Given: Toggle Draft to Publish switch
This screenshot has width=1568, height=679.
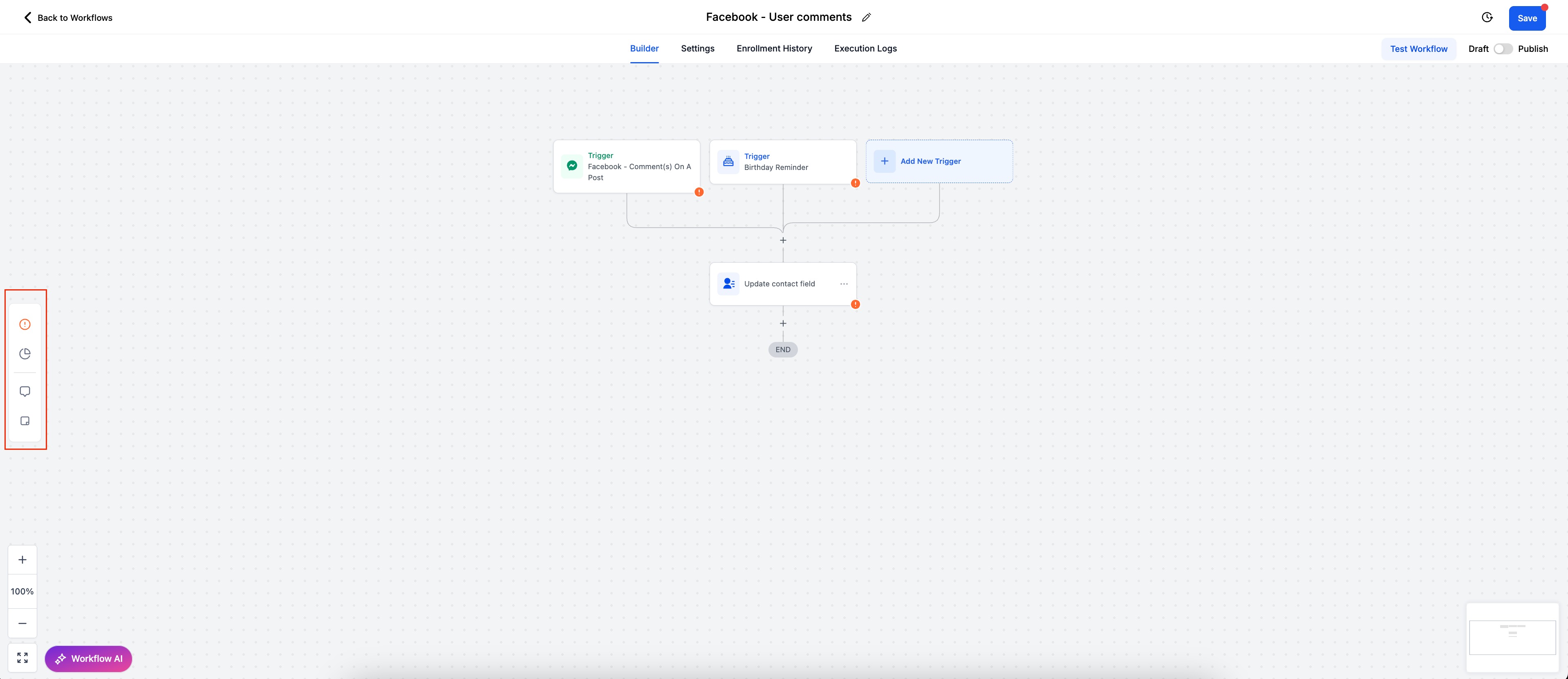Looking at the screenshot, I should (1503, 49).
